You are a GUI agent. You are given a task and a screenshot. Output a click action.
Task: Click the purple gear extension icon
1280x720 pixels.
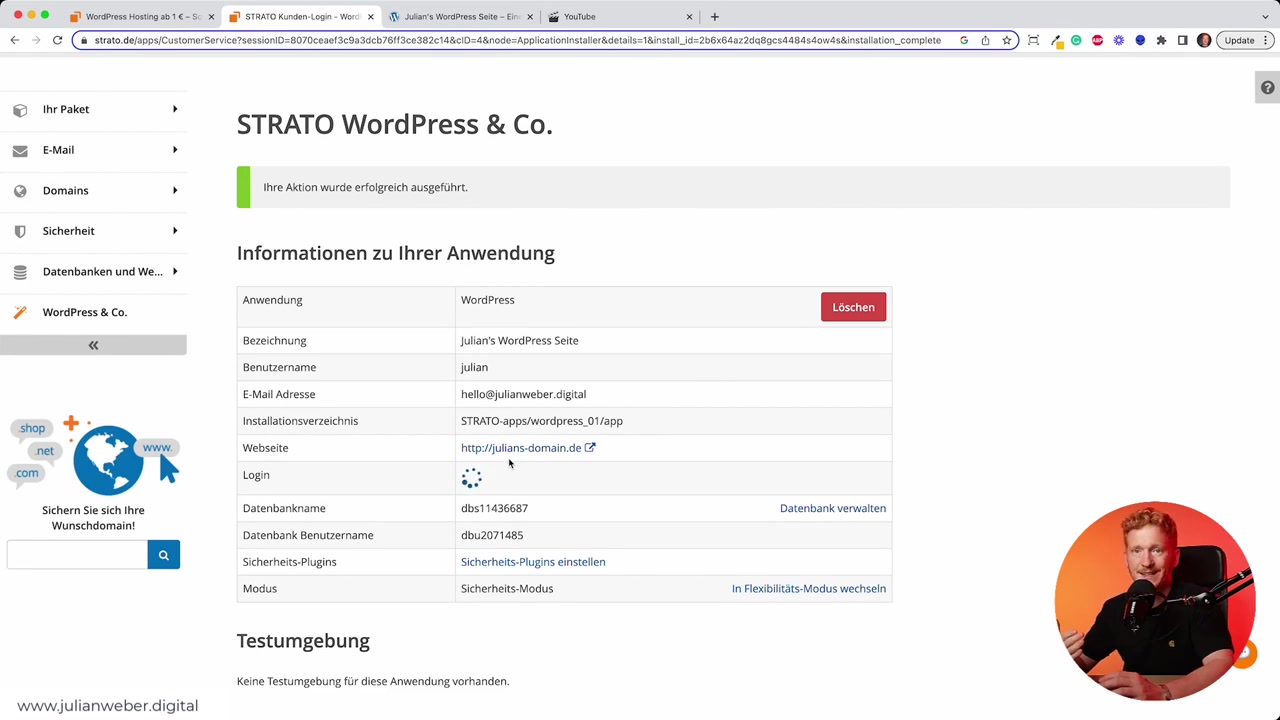[x=1119, y=40]
